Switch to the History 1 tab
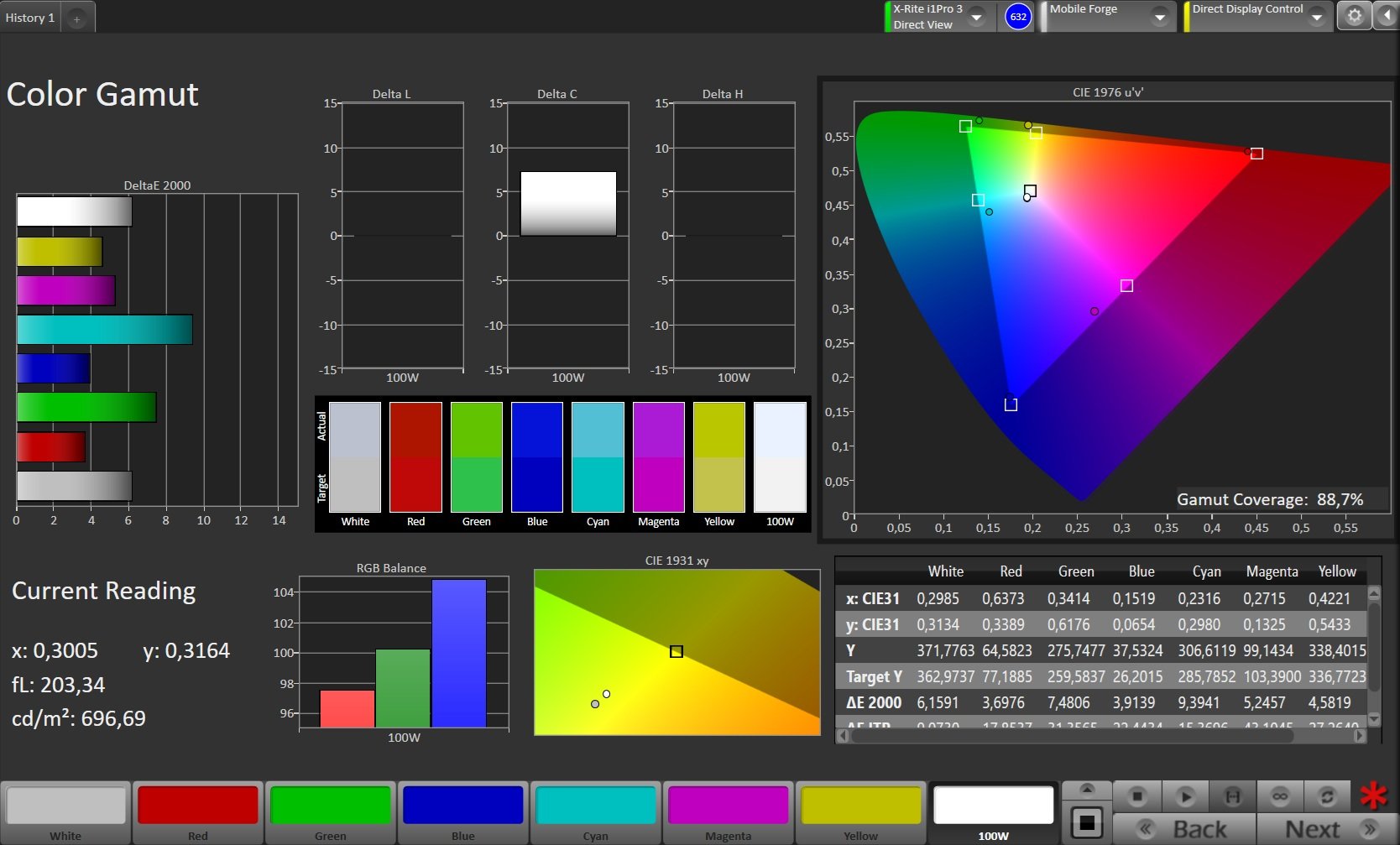The width and height of the screenshot is (1400, 845). [x=30, y=18]
